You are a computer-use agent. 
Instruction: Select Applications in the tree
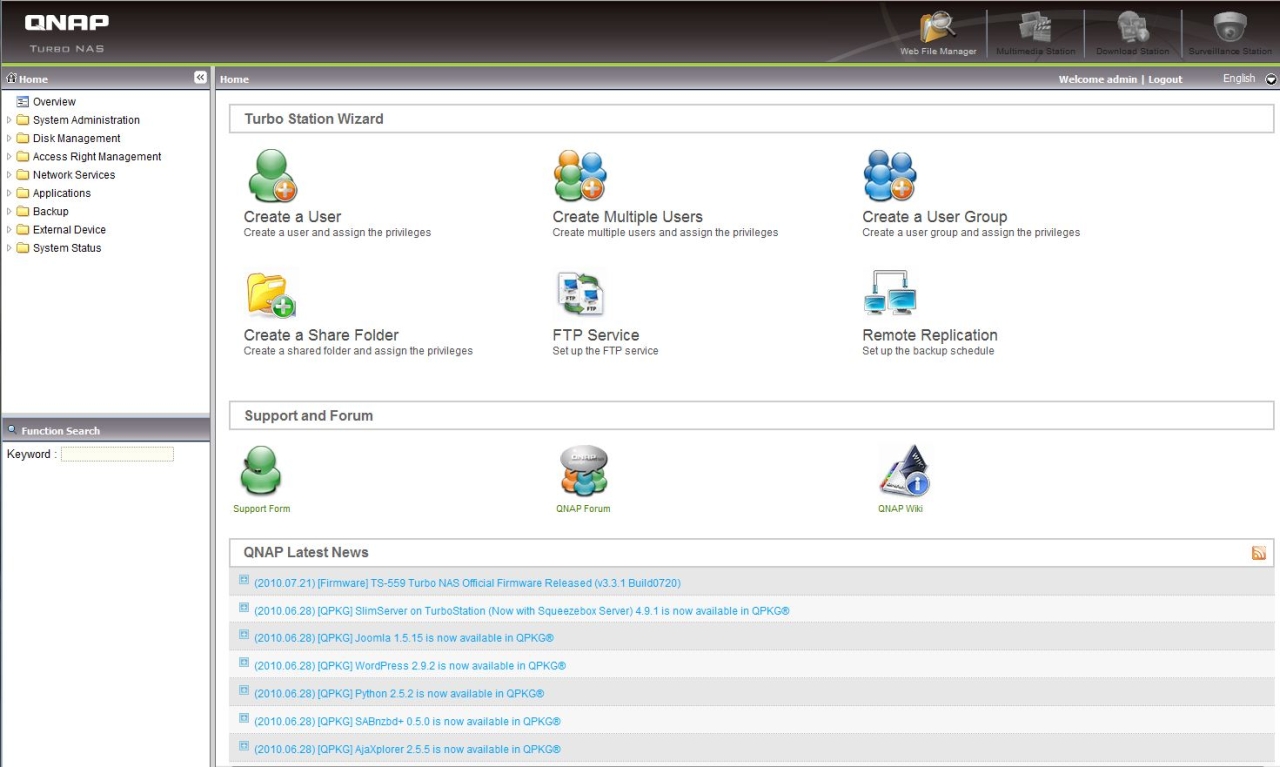click(62, 193)
